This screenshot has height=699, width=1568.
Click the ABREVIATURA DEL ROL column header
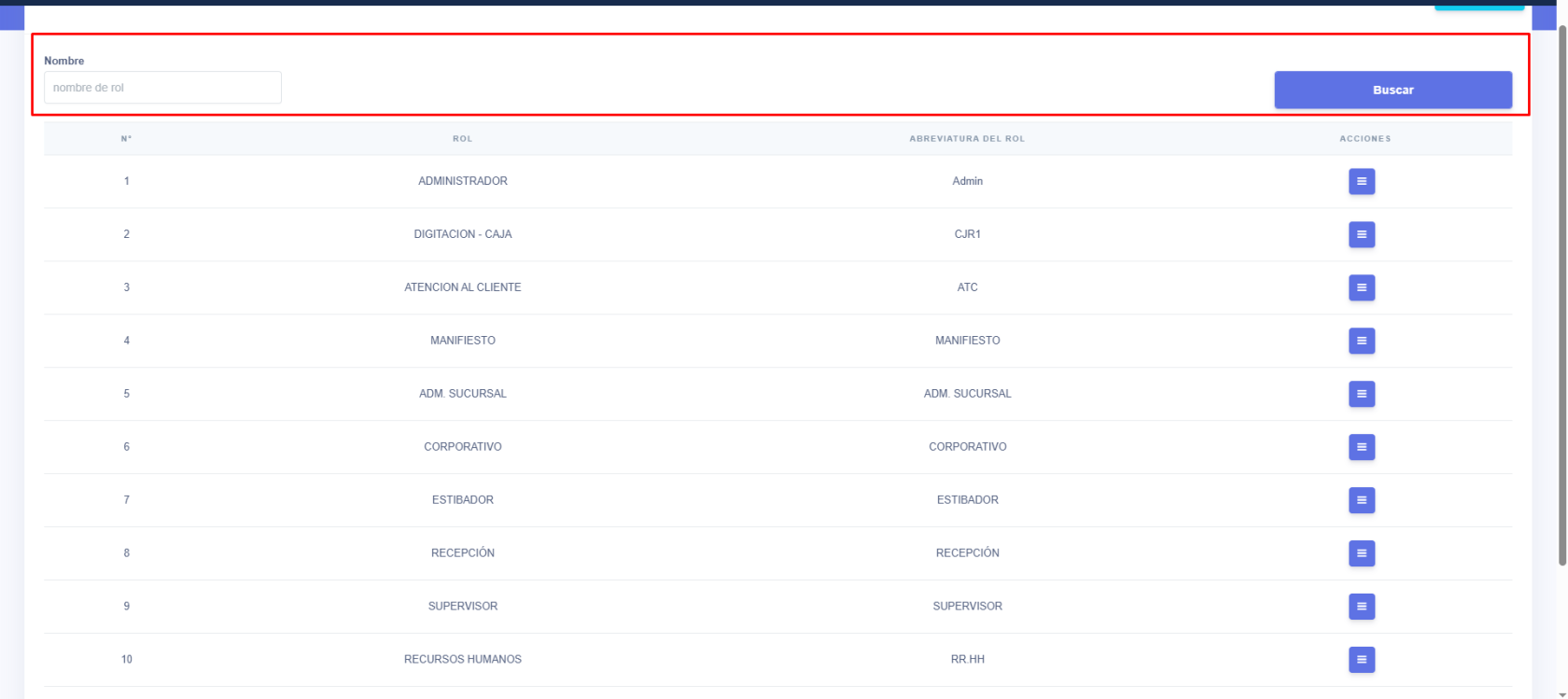[x=967, y=139]
